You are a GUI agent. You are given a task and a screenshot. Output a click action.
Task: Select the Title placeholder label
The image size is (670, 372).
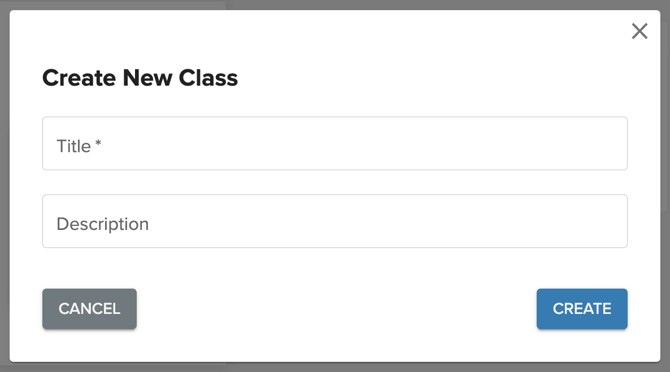click(x=73, y=146)
